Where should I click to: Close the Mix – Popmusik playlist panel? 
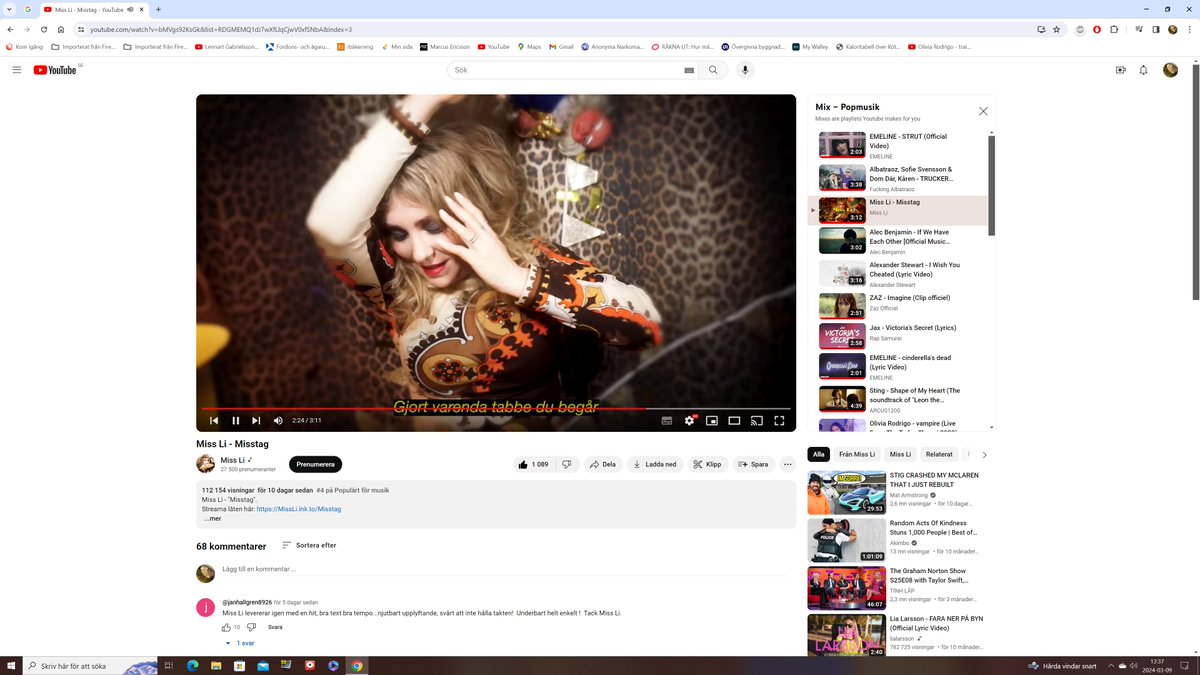(983, 111)
